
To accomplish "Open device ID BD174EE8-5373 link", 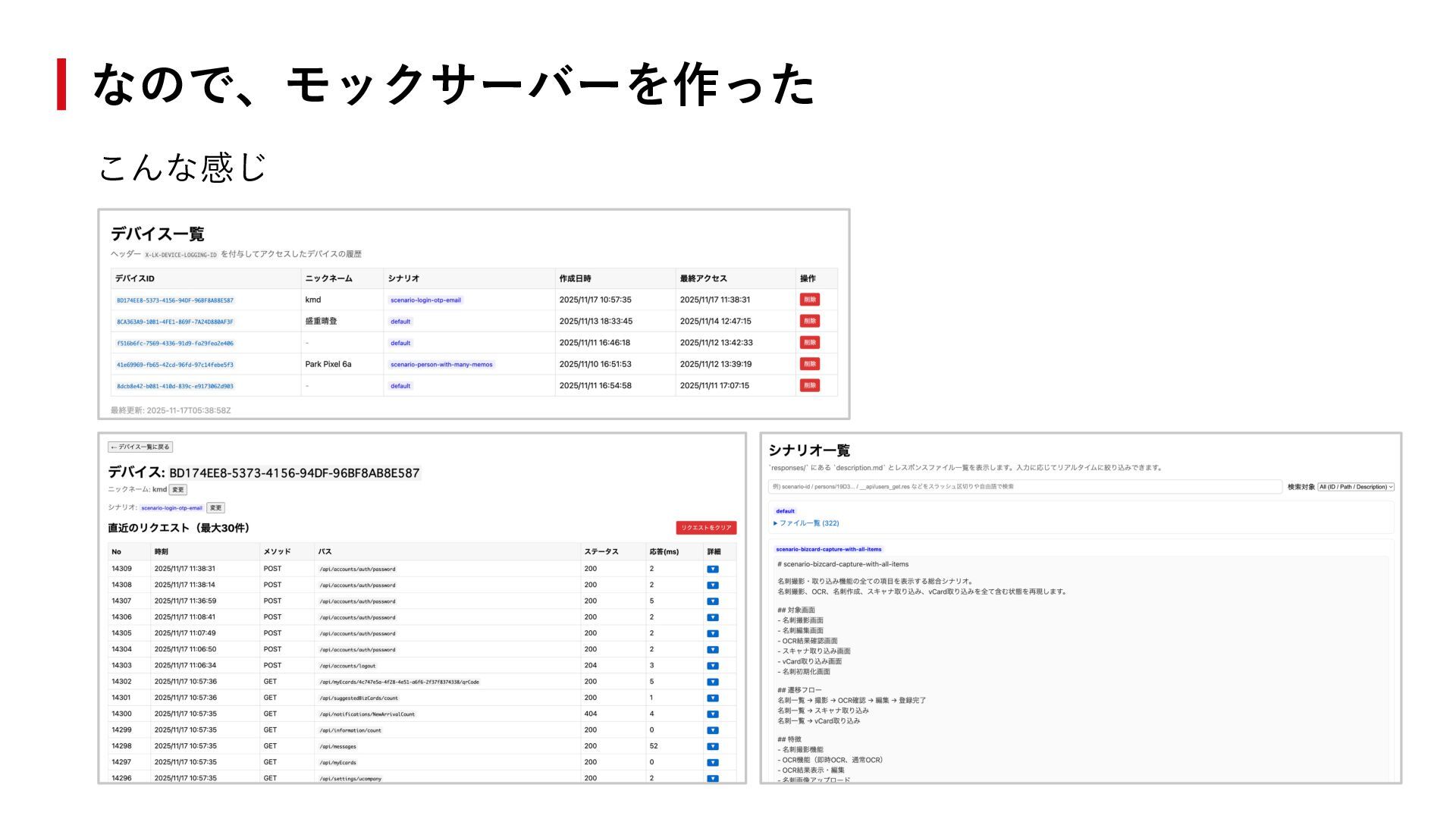I will [175, 300].
